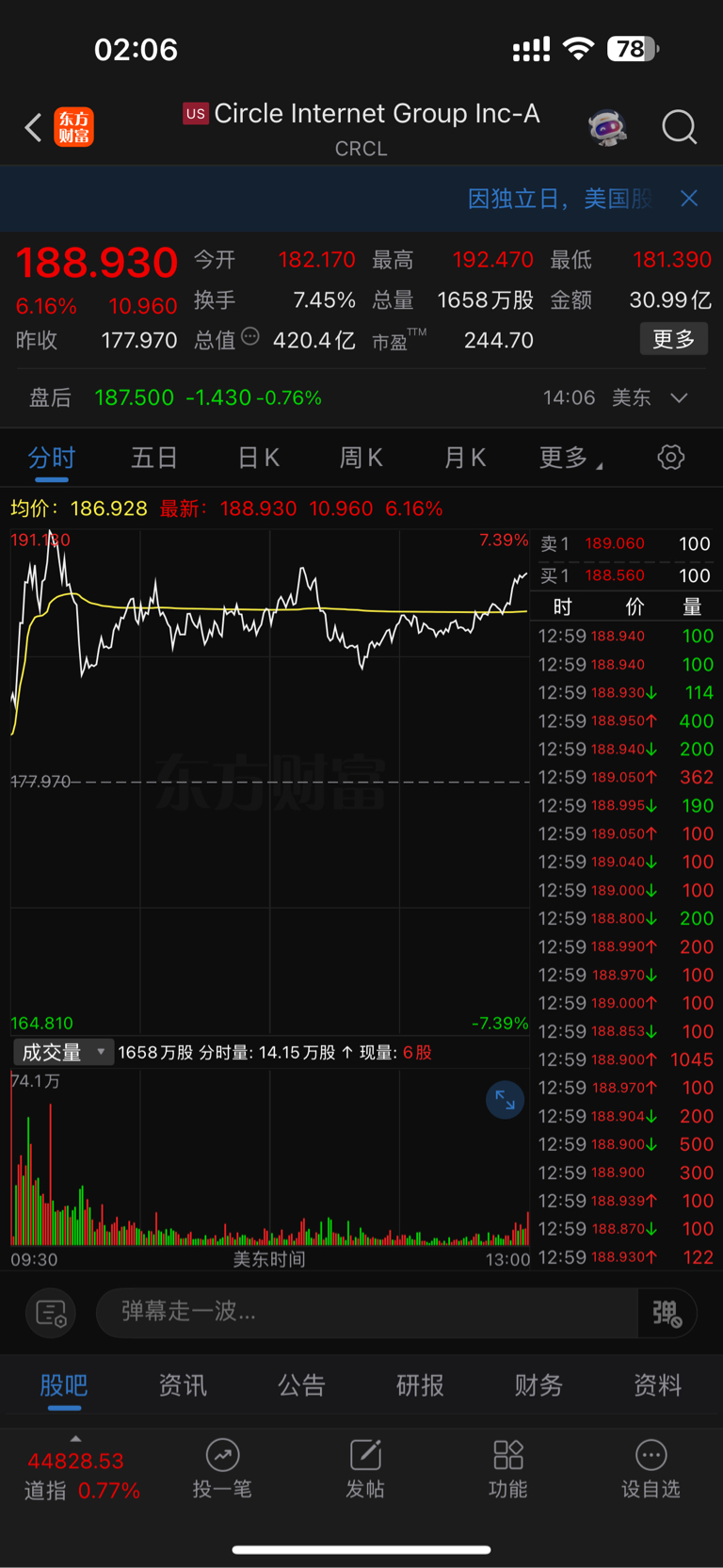Switch to the 周K tab
This screenshot has height=1568, width=723.
[x=361, y=458]
